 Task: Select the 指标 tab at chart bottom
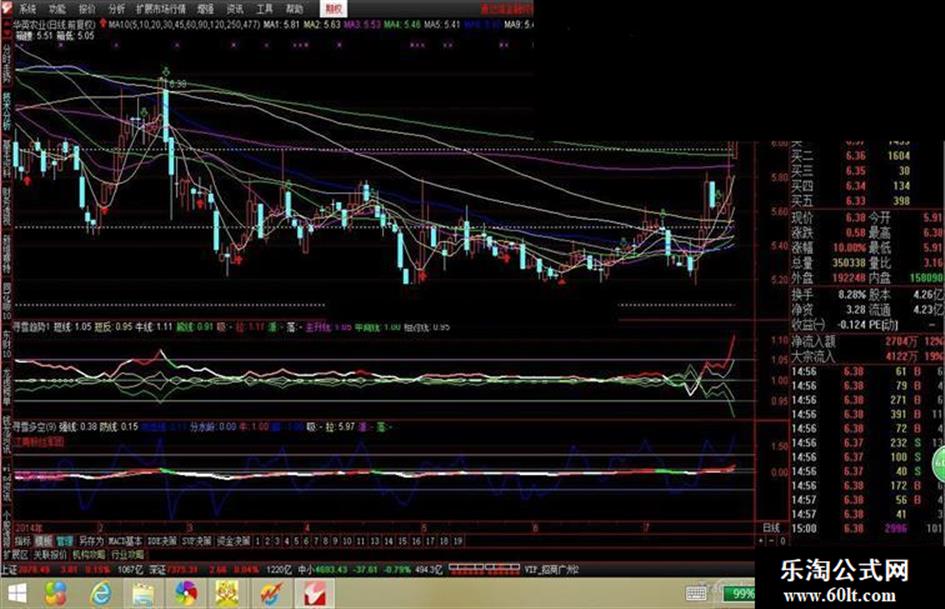tap(23, 541)
